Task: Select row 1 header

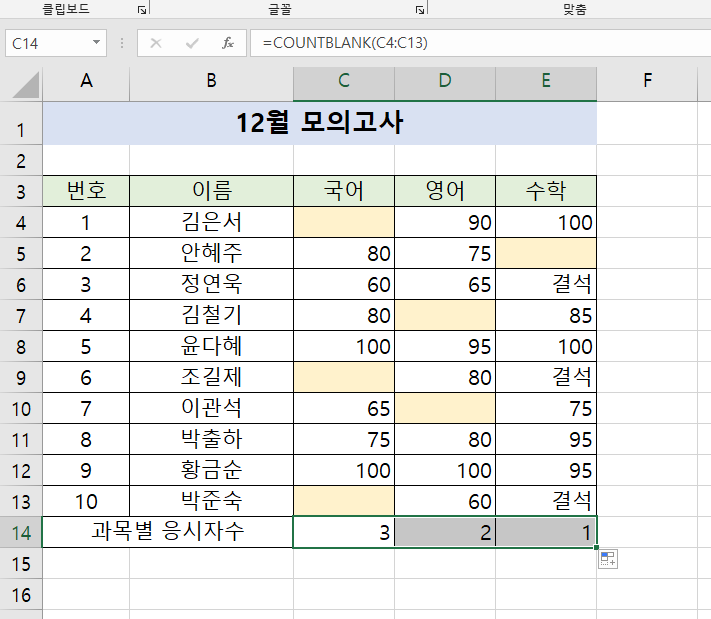Action: coord(21,123)
